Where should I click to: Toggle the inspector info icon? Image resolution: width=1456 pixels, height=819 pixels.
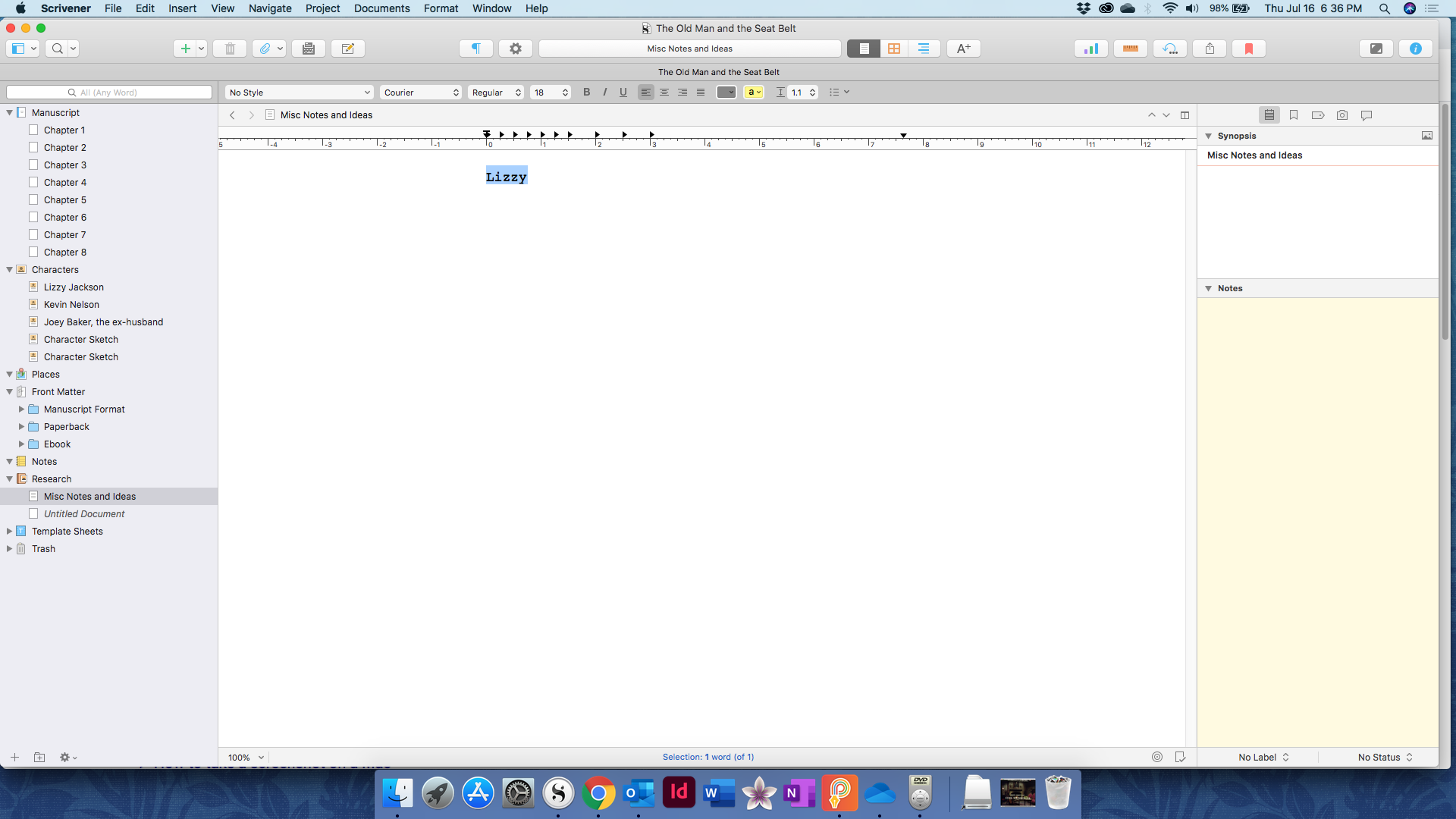coord(1416,49)
